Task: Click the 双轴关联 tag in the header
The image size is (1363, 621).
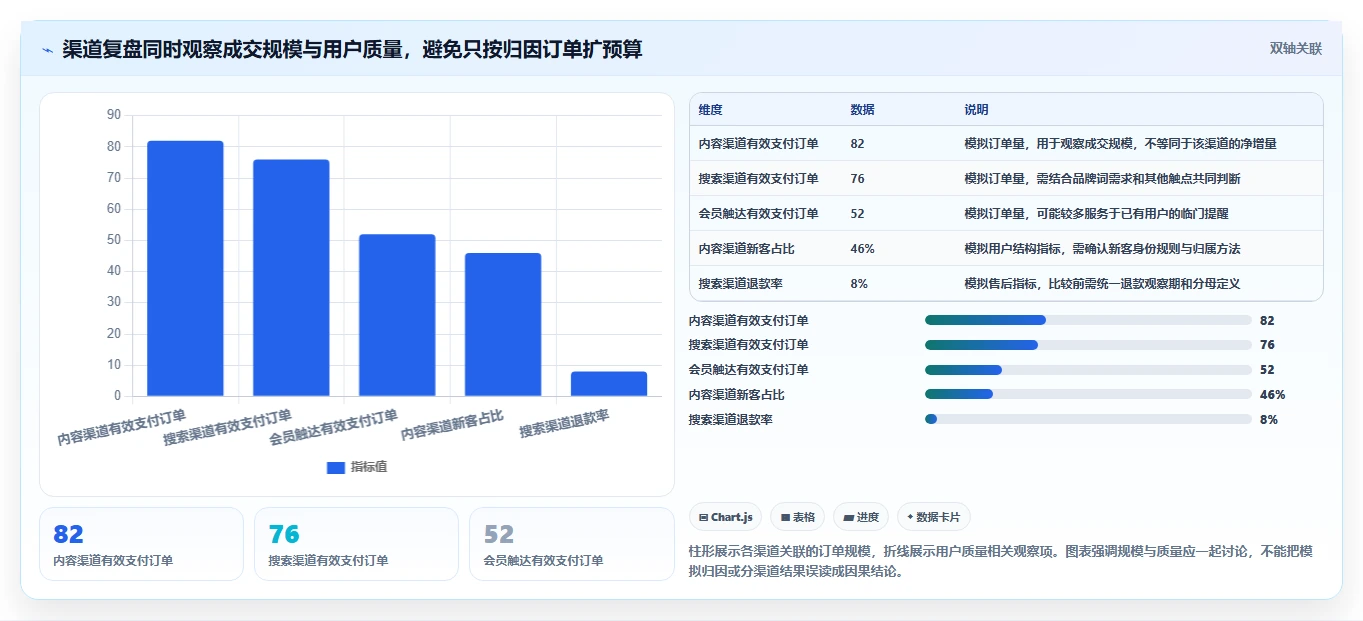Action: (x=1296, y=49)
